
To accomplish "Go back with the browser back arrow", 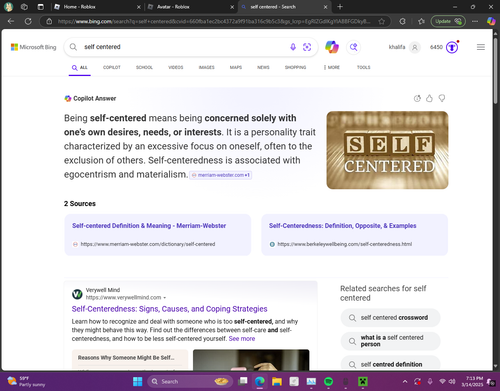I will (x=11, y=21).
